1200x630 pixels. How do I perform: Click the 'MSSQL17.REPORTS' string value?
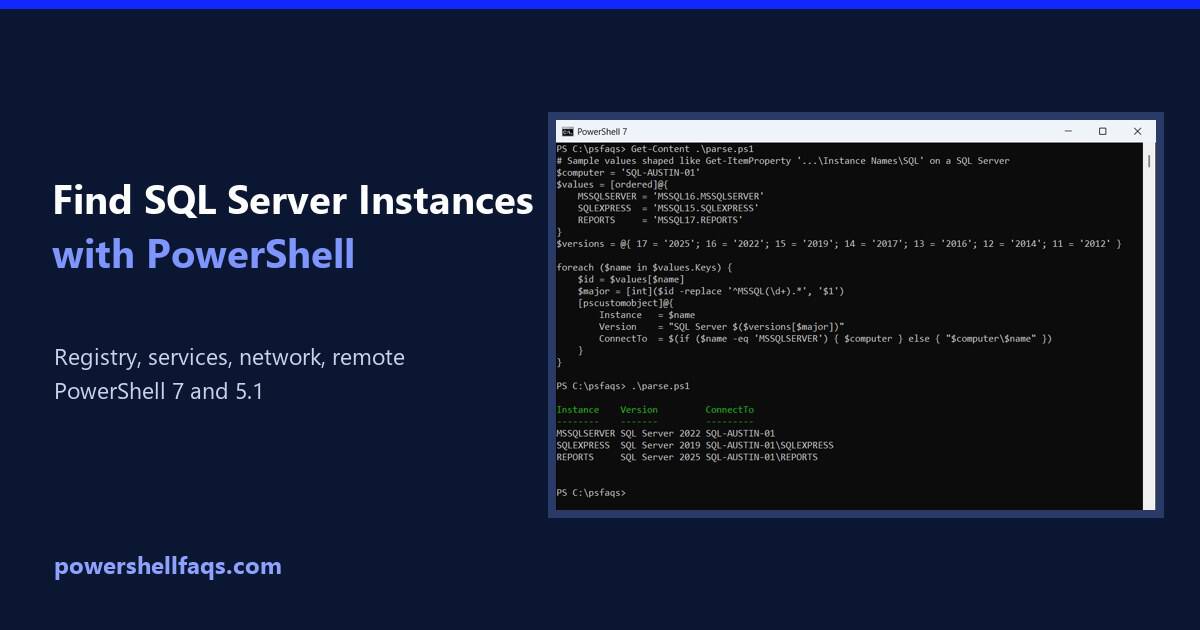697,220
